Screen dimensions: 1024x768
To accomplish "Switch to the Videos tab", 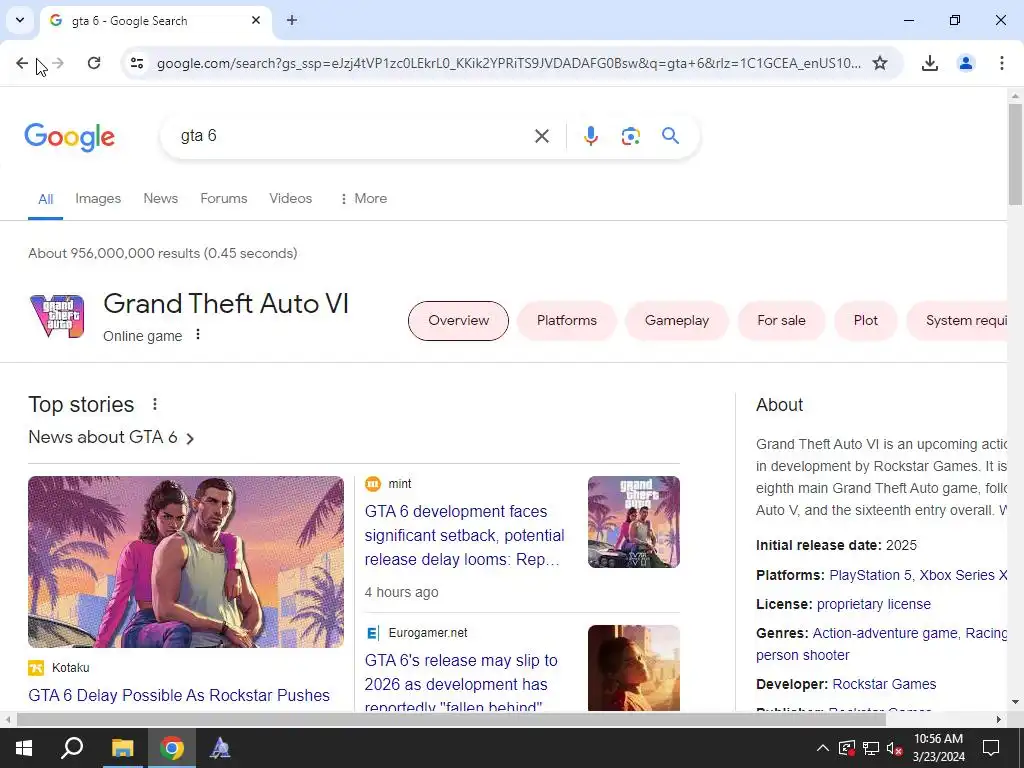I will pos(291,199).
